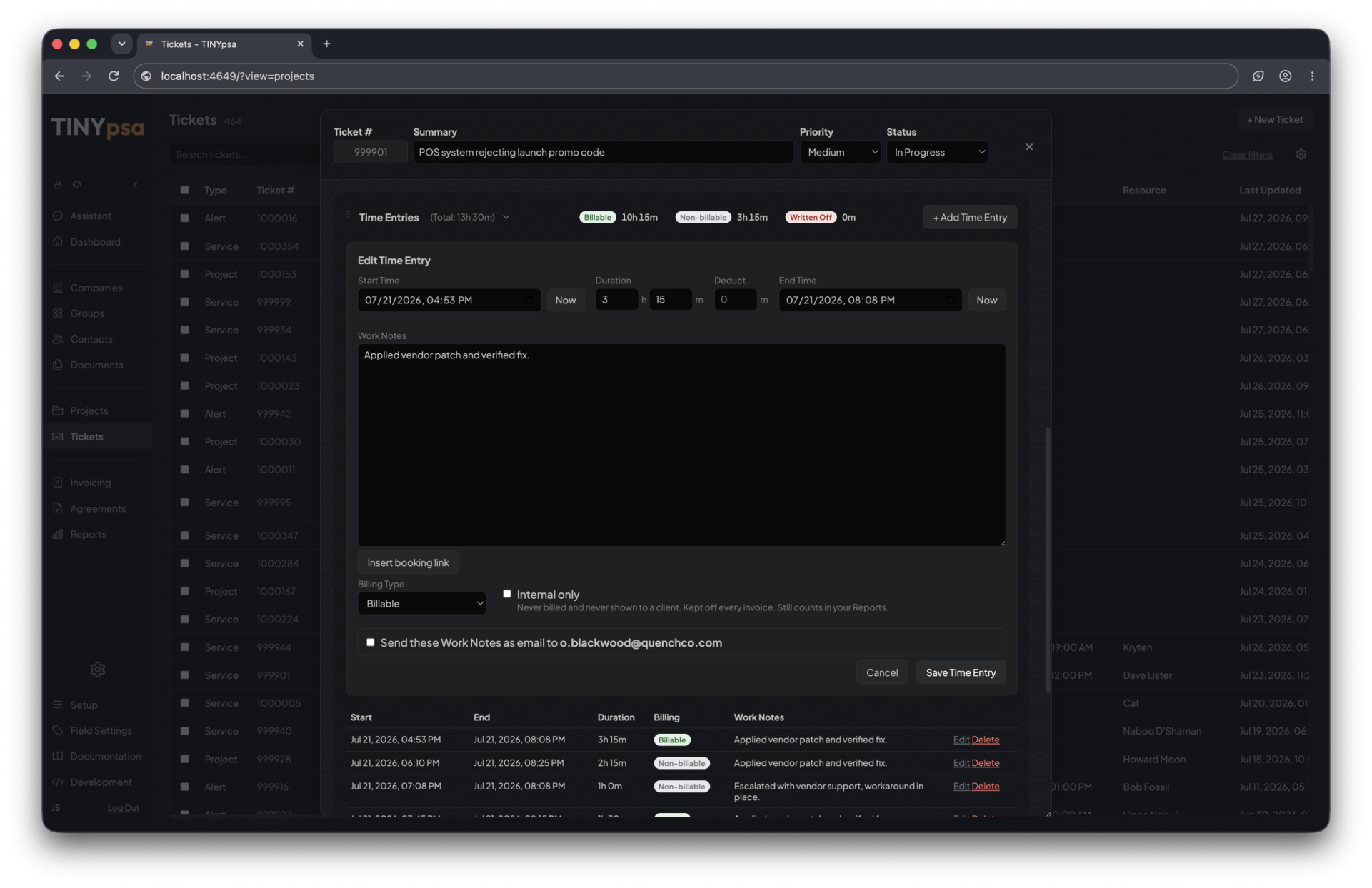Open Reports in the sidebar
Viewport: 1372px width, 888px height.
click(x=88, y=534)
